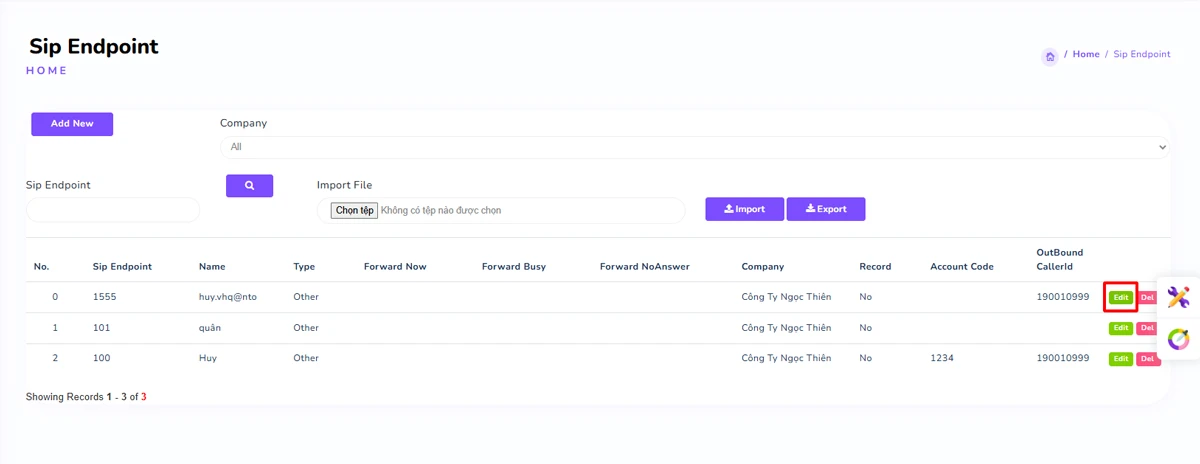1200x464 pixels.
Task: Open the circular colorful widget icon
Action: pyautogui.click(x=1178, y=339)
